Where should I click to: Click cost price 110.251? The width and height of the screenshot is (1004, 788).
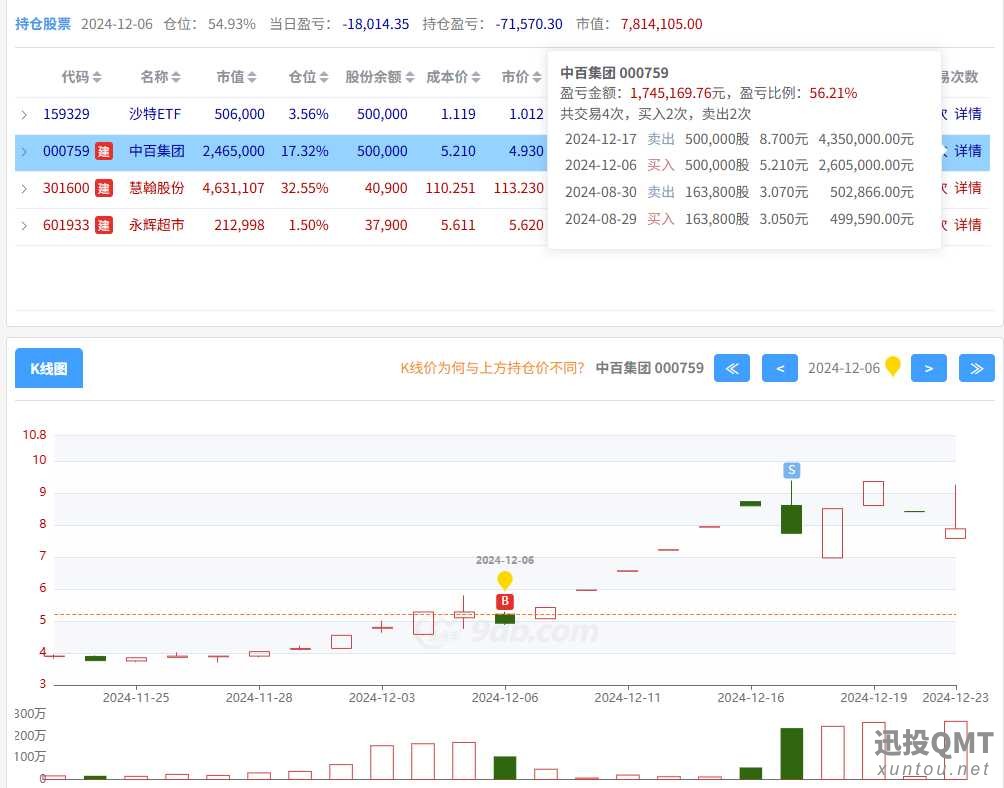pyautogui.click(x=450, y=188)
